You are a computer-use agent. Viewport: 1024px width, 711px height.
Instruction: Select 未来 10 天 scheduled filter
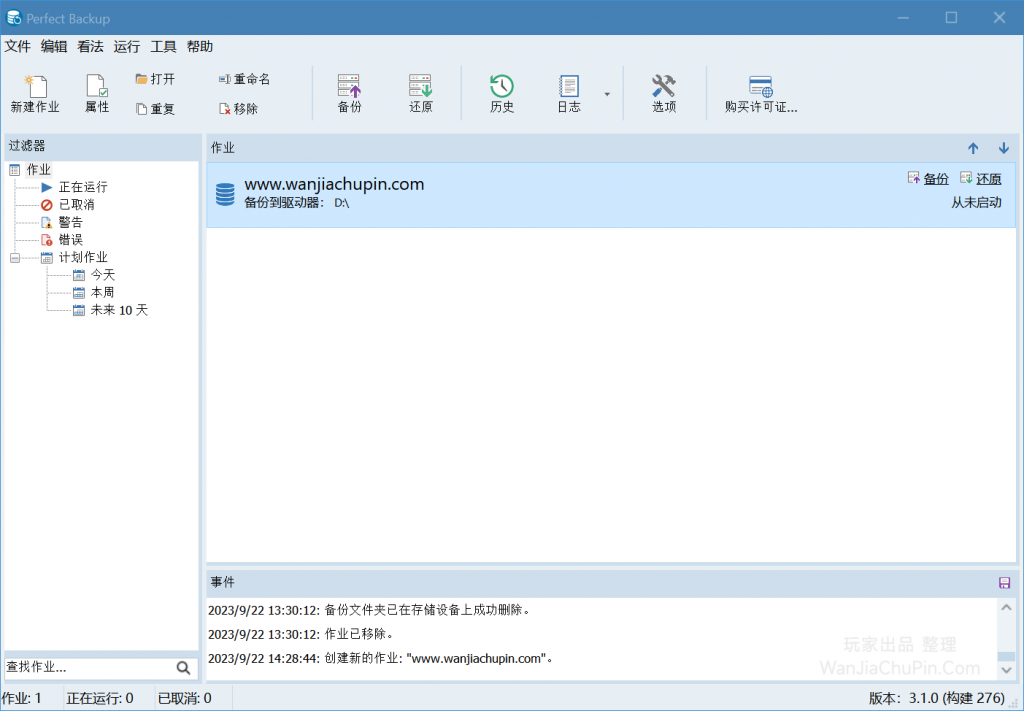119,311
